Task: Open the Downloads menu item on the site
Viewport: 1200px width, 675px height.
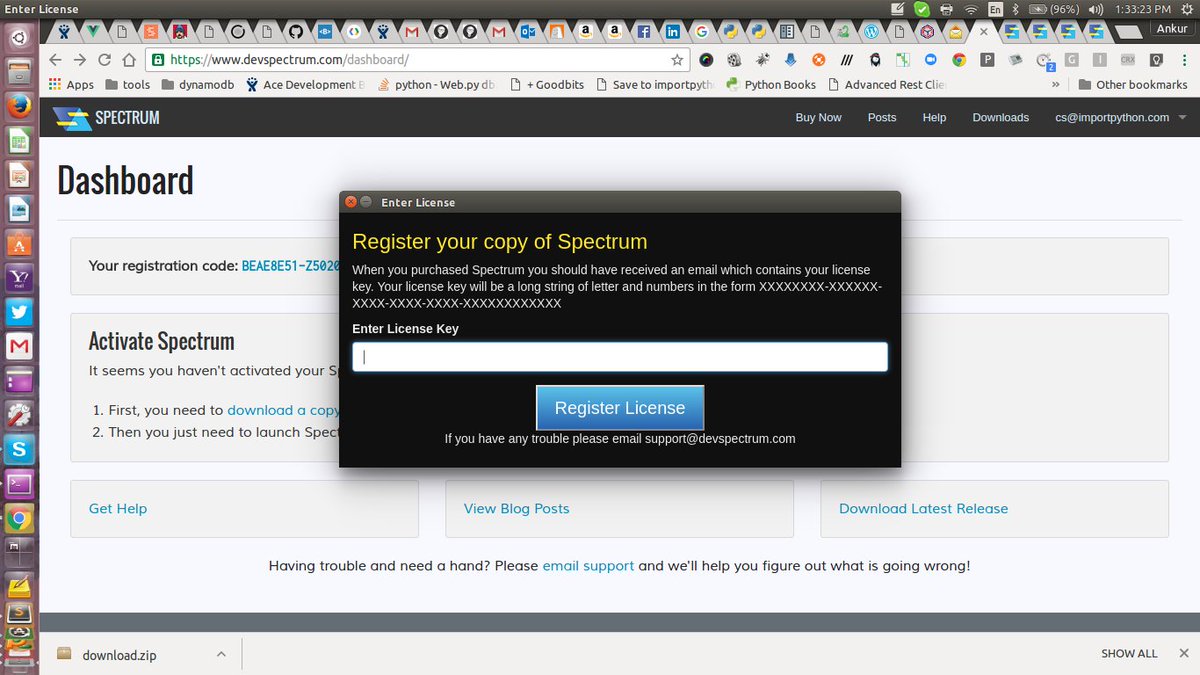Action: [x=1000, y=117]
